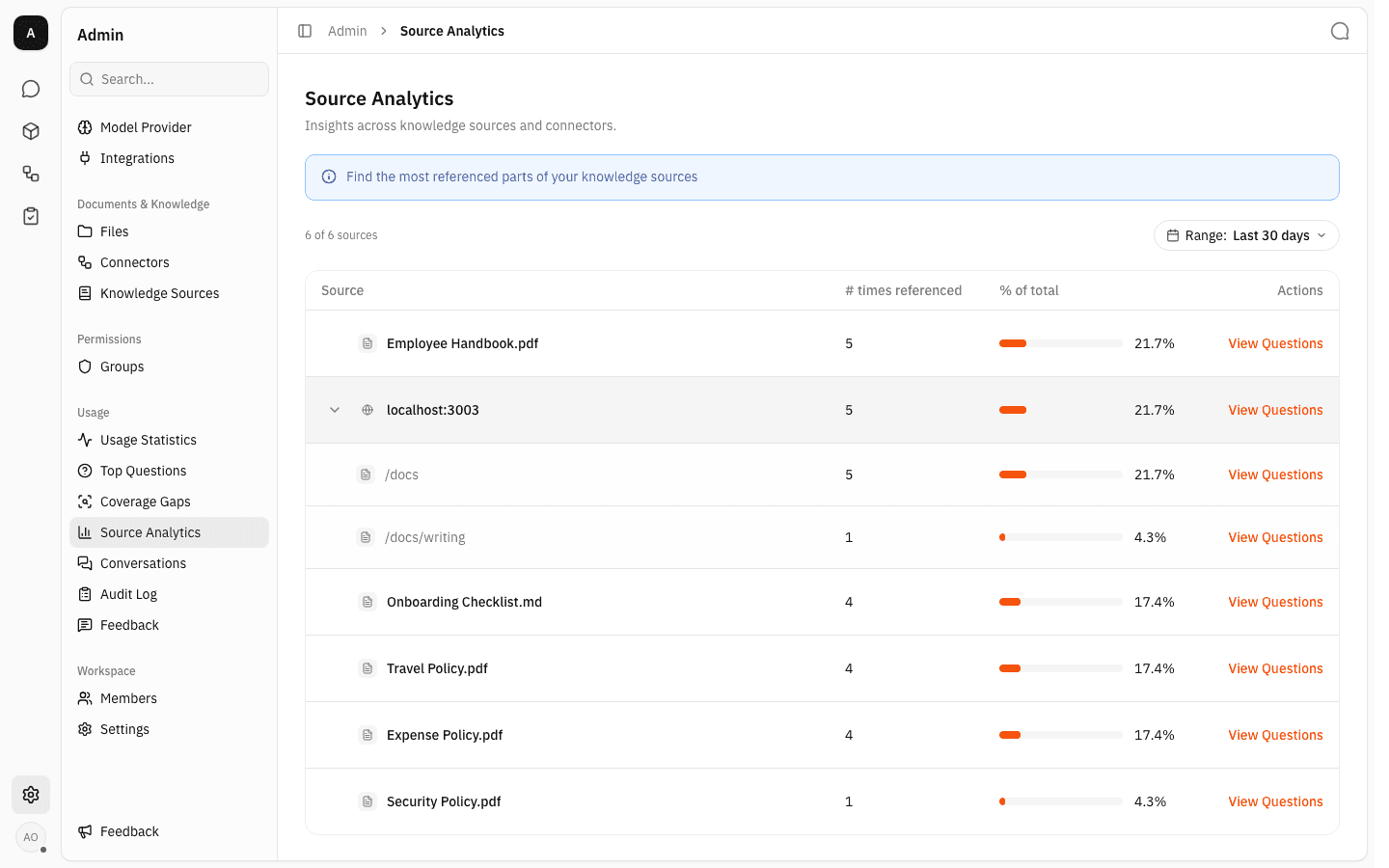Go to Integrations page
Viewport: 1389px width, 868px height.
coord(169,158)
